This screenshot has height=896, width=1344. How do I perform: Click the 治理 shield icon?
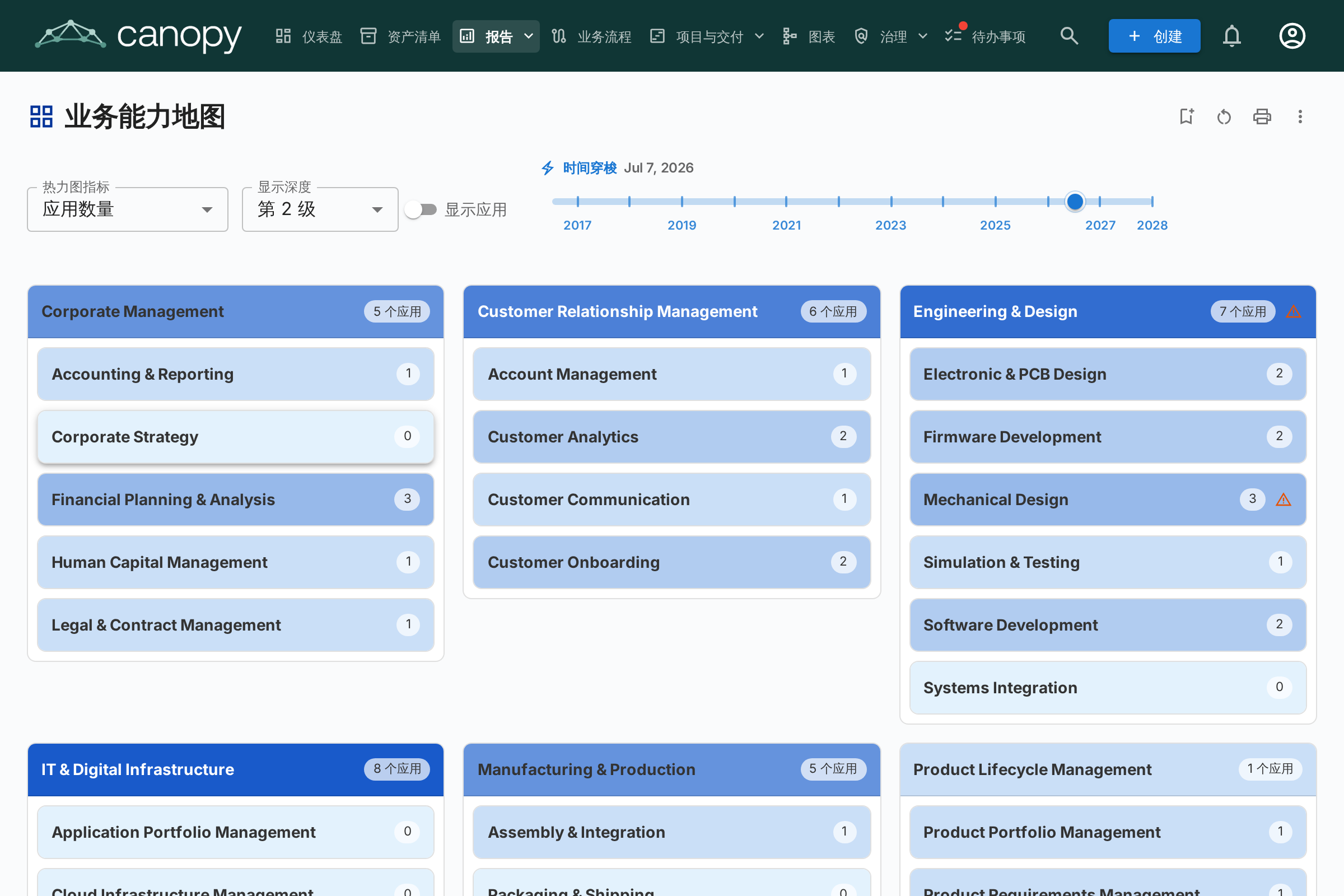pos(861,36)
